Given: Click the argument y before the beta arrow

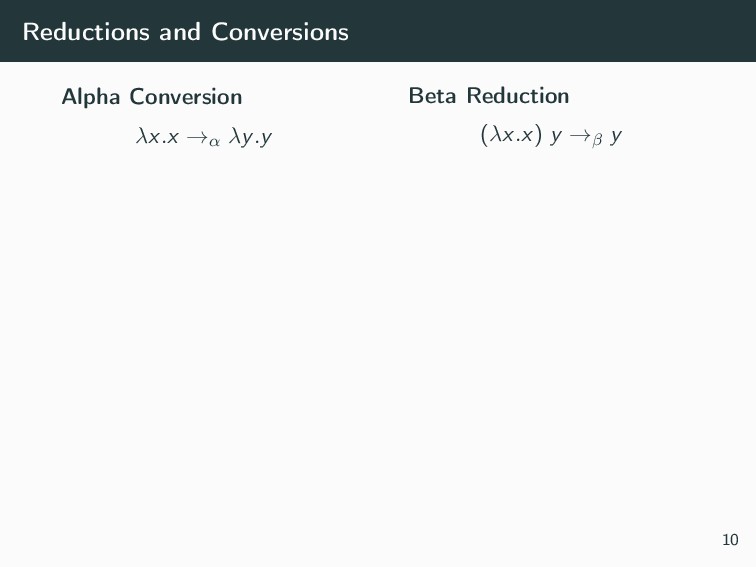Looking at the screenshot, I should point(554,135).
